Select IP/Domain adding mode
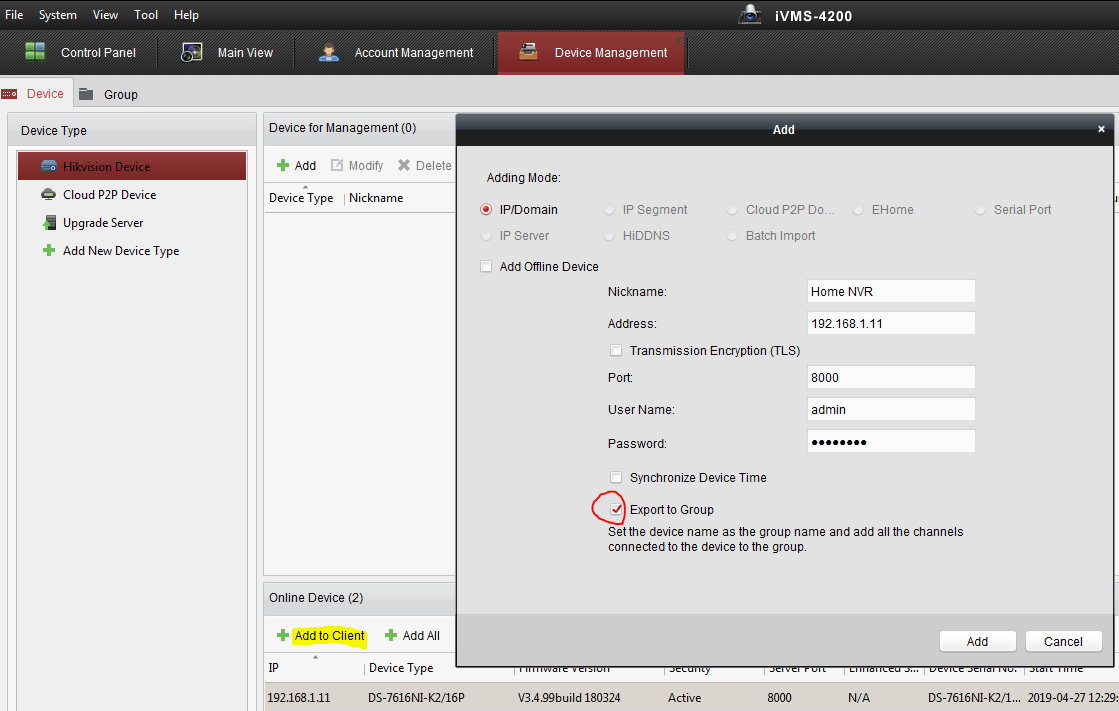 coord(487,210)
